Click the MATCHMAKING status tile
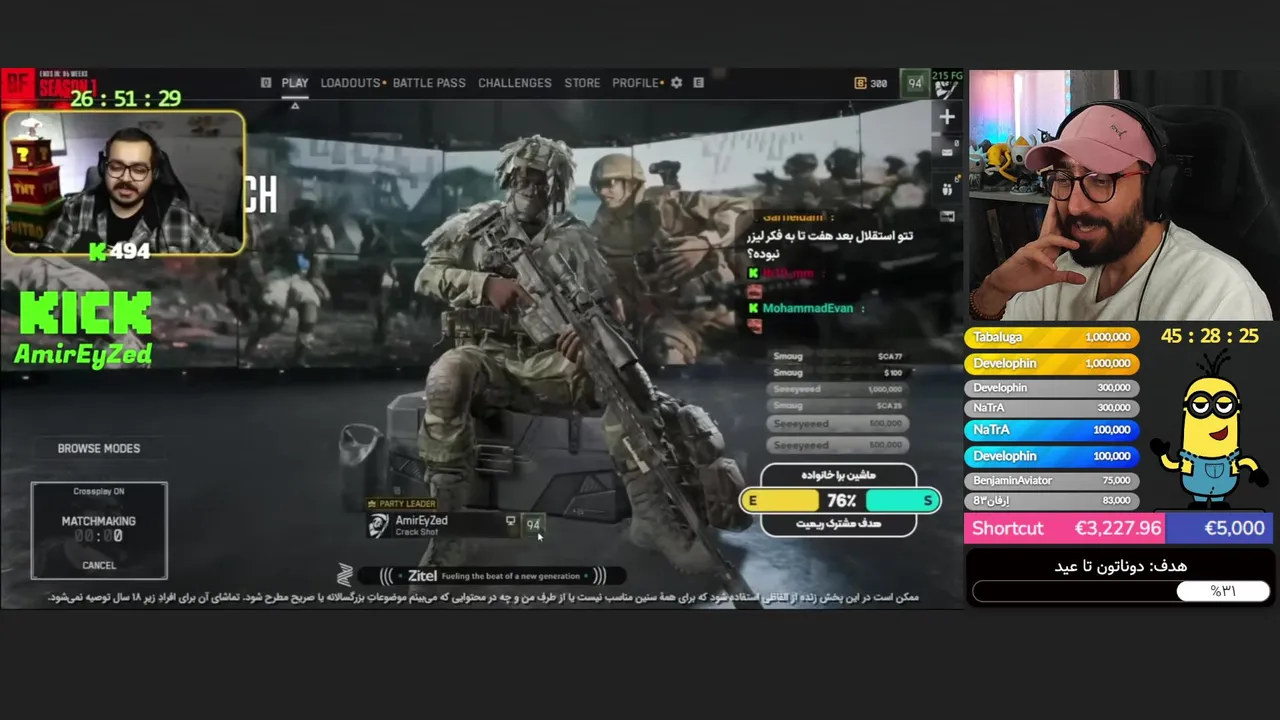The width and height of the screenshot is (1280, 720). click(x=99, y=531)
